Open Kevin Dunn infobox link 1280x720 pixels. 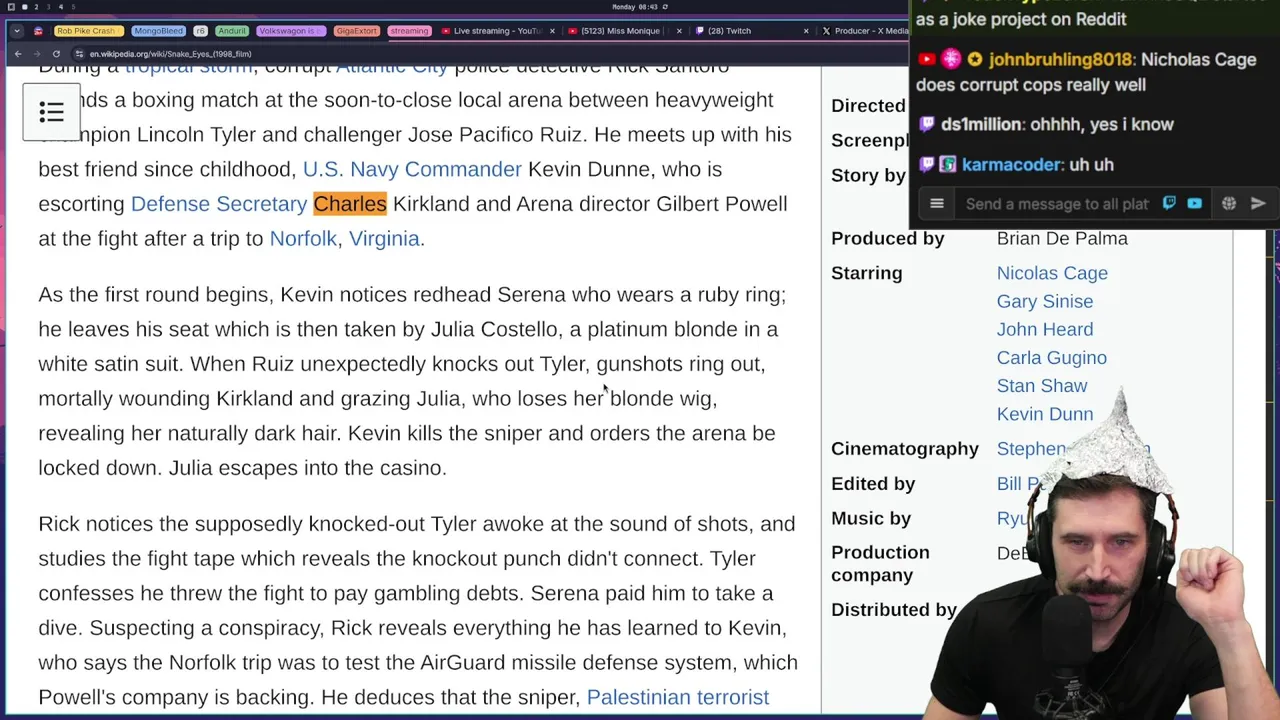pyautogui.click(x=1045, y=413)
